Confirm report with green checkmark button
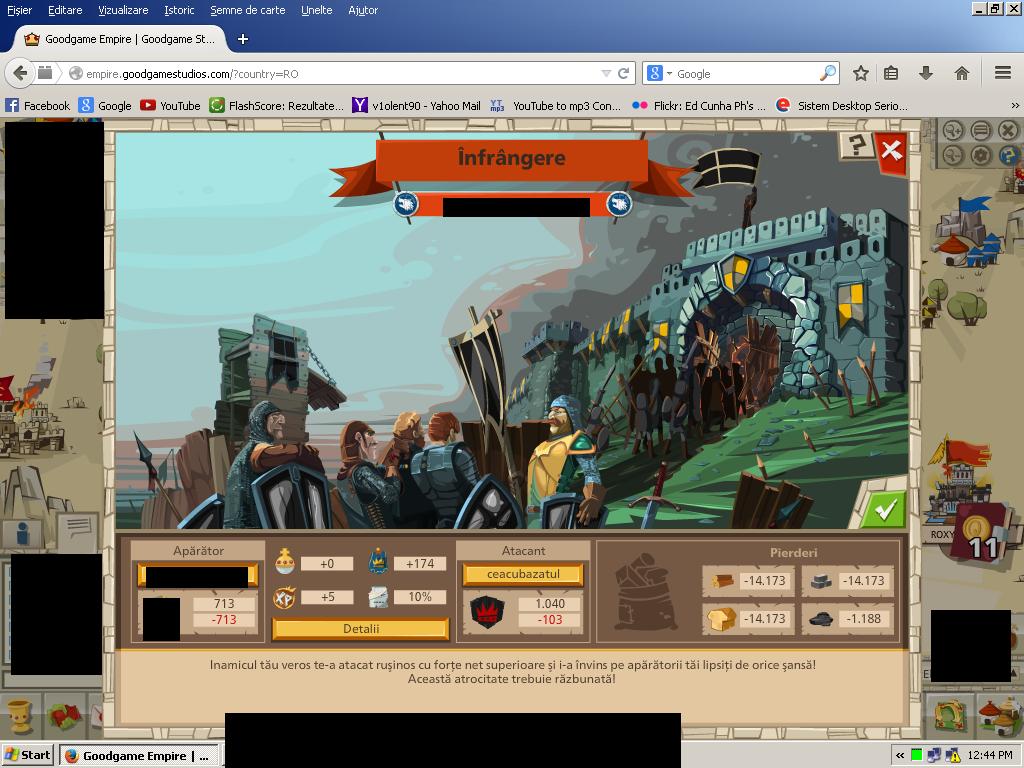This screenshot has height=768, width=1024. 884,509
